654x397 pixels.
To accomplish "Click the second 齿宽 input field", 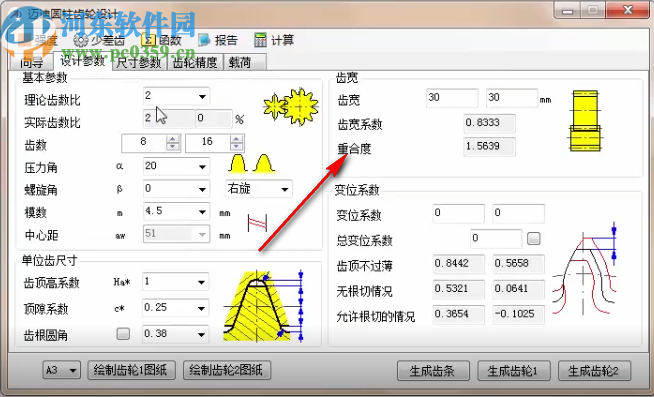I will (x=512, y=98).
